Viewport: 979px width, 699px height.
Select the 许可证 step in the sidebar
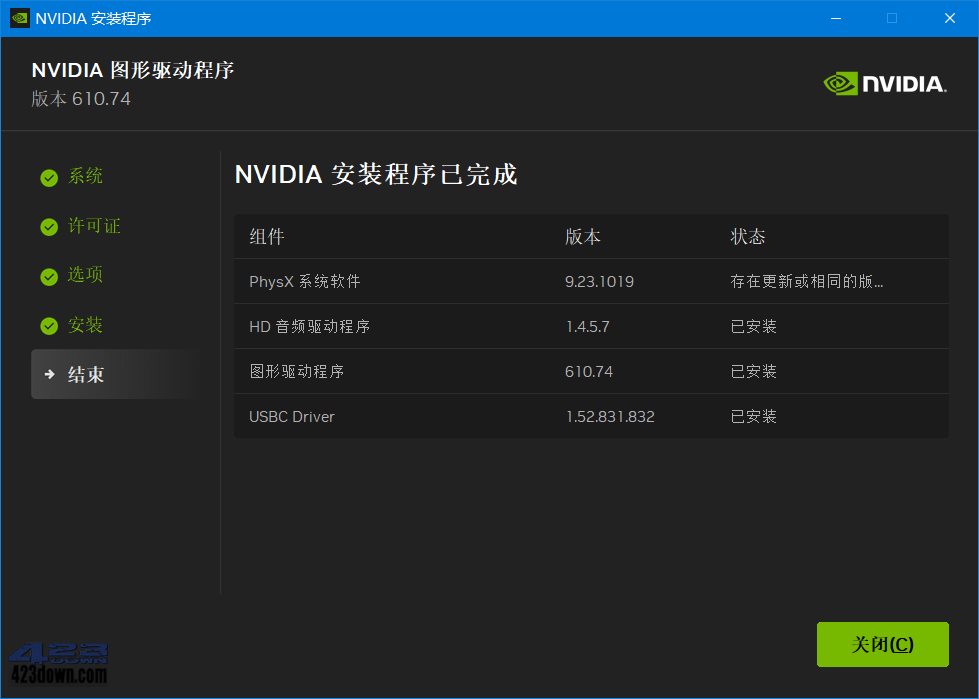(94, 225)
